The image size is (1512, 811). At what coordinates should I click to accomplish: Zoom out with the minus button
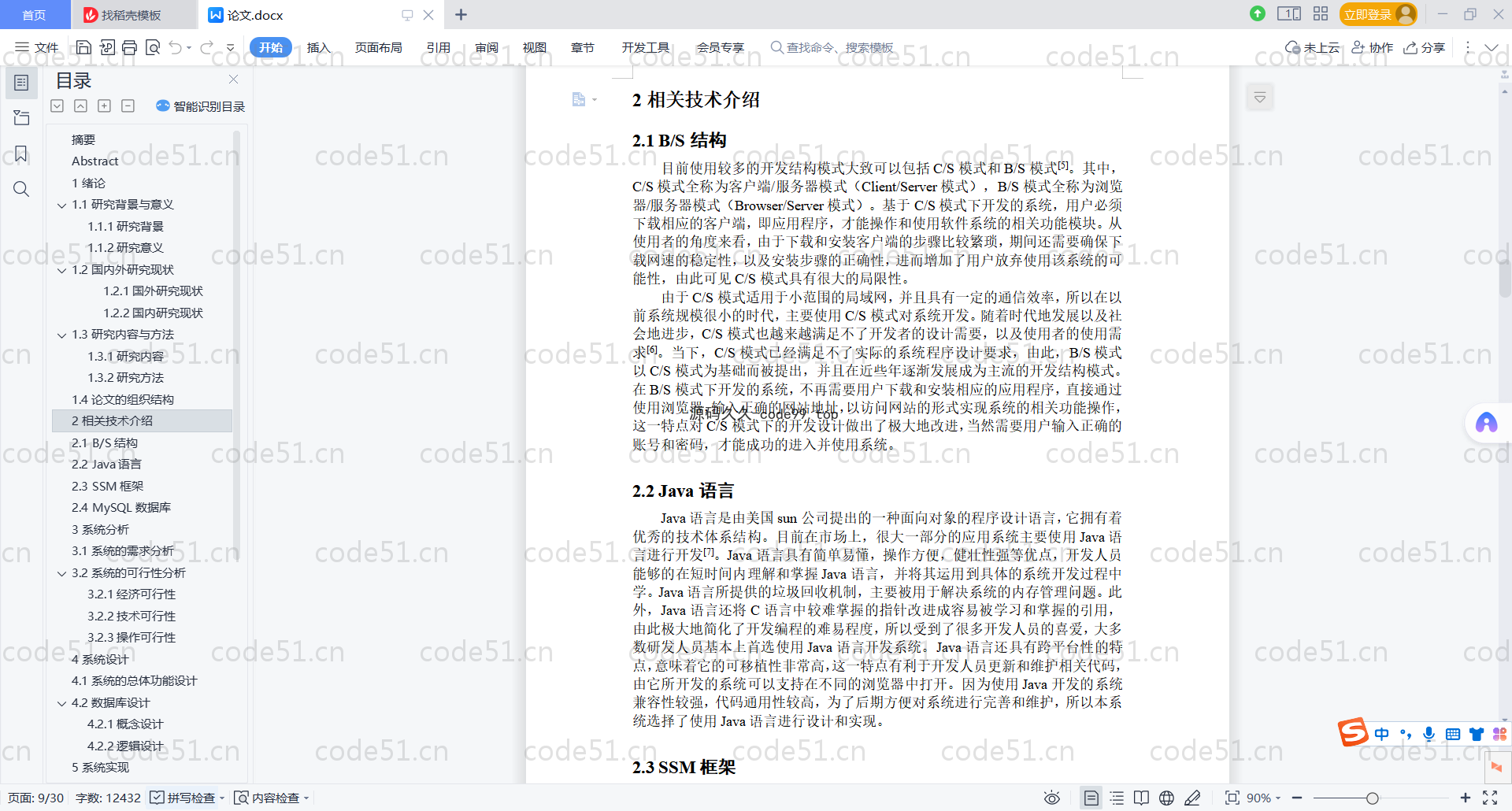tap(1297, 798)
